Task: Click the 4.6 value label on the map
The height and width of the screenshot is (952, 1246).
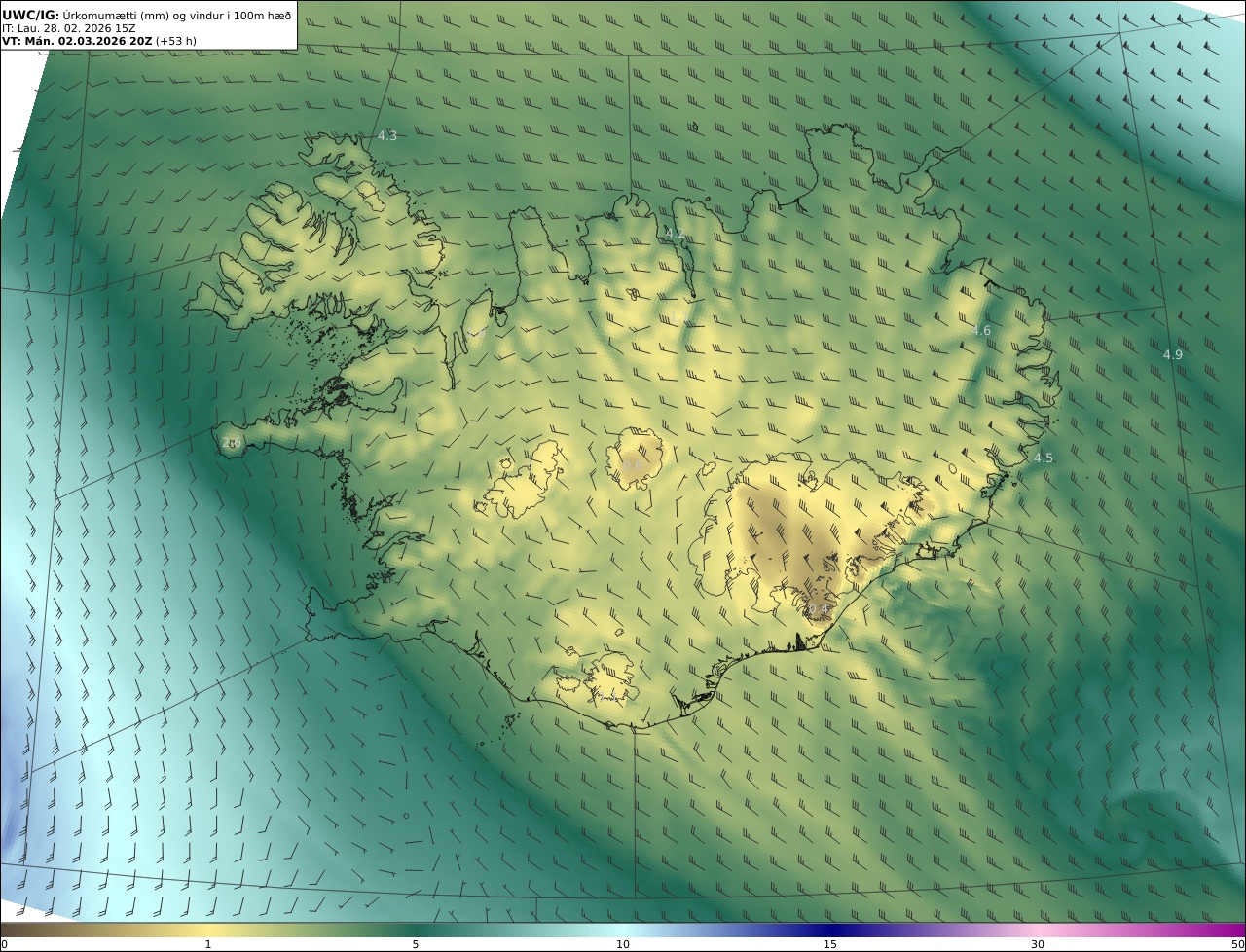Action: pos(981,330)
